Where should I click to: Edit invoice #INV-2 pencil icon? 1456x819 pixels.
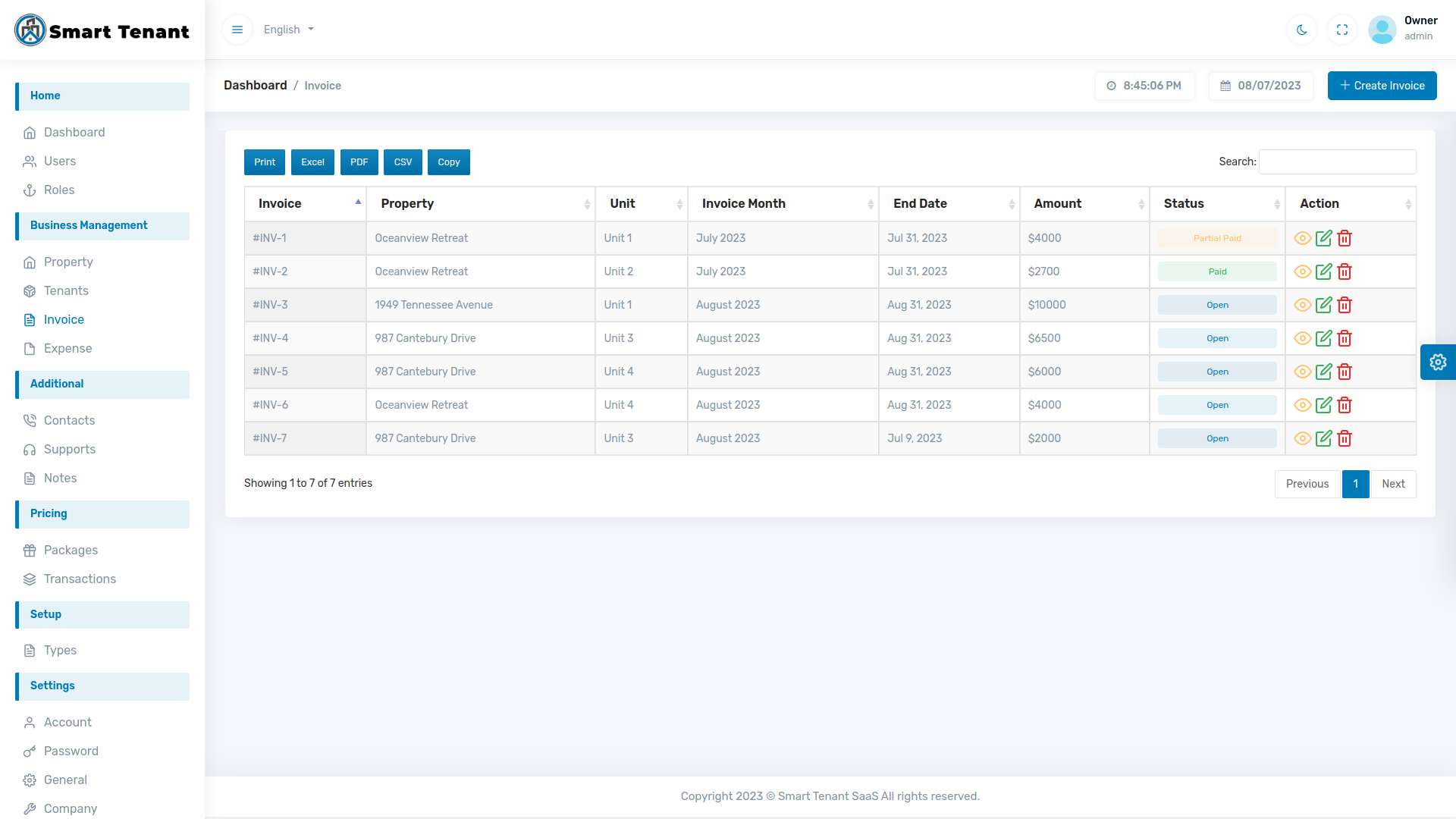[1323, 271]
